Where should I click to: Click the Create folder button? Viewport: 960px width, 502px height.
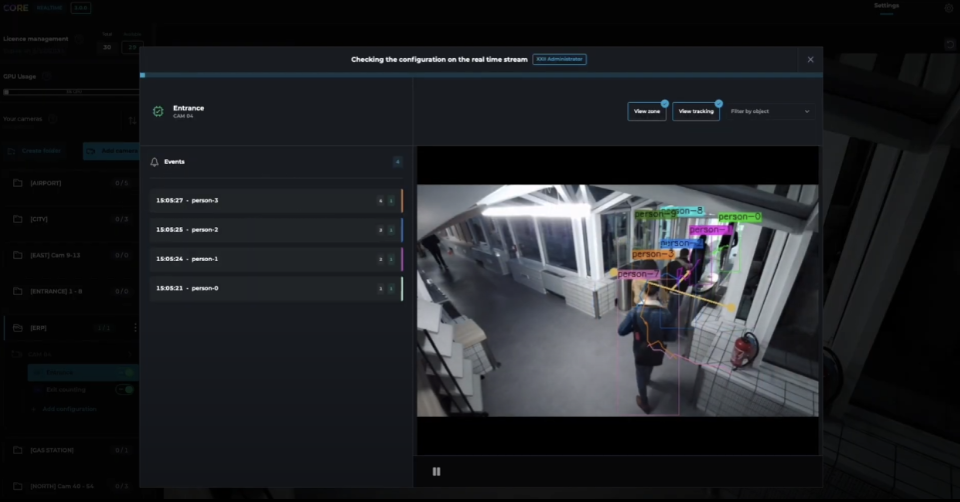[35, 151]
